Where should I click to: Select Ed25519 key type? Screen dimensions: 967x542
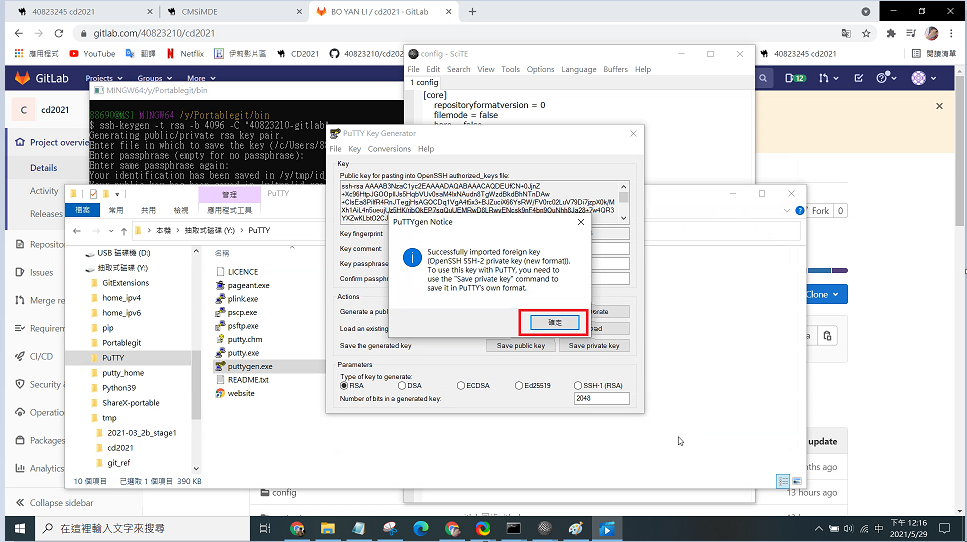(532, 386)
